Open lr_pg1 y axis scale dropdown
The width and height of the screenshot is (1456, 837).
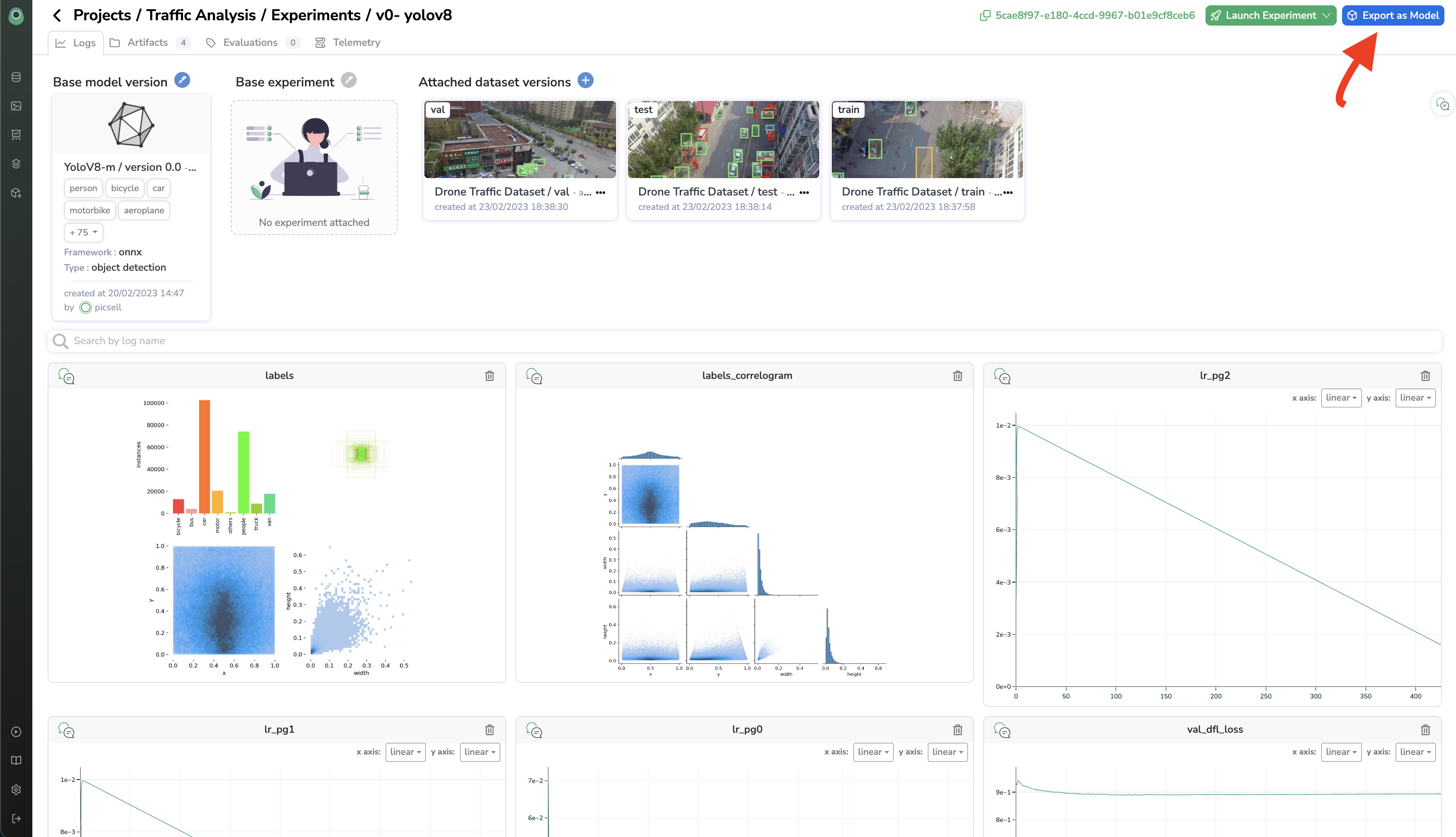(479, 752)
